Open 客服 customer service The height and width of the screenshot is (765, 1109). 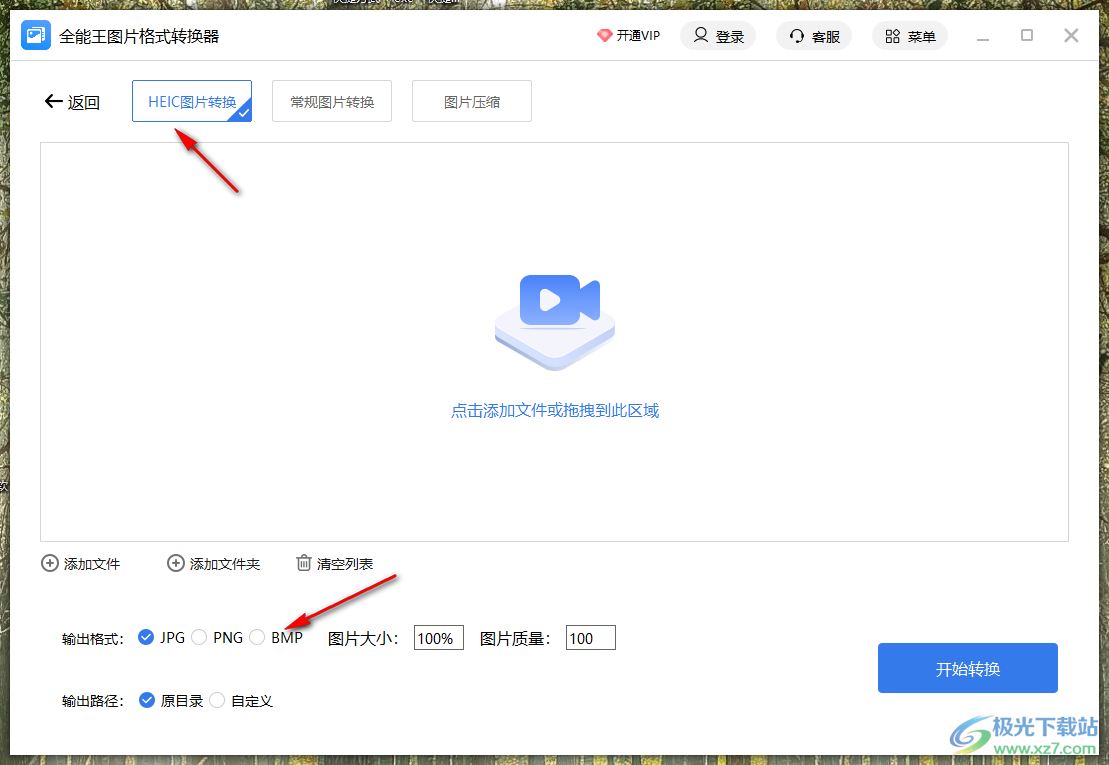pos(814,36)
